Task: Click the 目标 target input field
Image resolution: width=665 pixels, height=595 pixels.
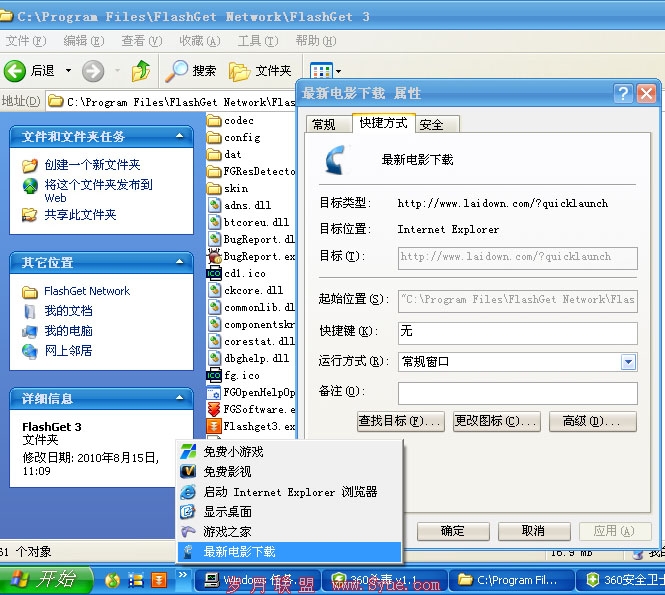Action: click(x=517, y=258)
